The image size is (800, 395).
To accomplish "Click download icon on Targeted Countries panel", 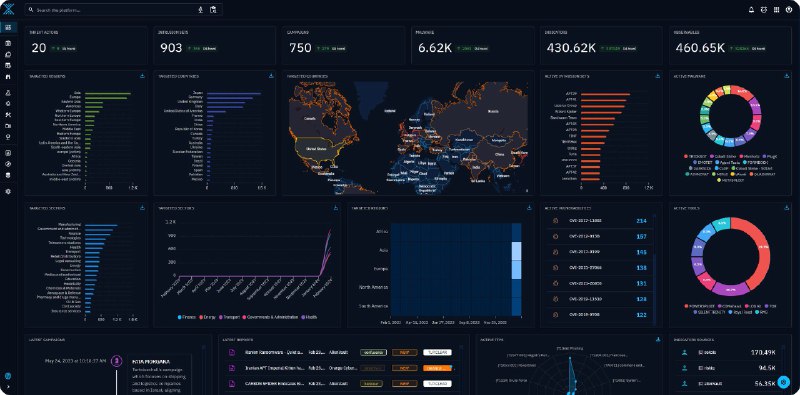I will point(271,76).
